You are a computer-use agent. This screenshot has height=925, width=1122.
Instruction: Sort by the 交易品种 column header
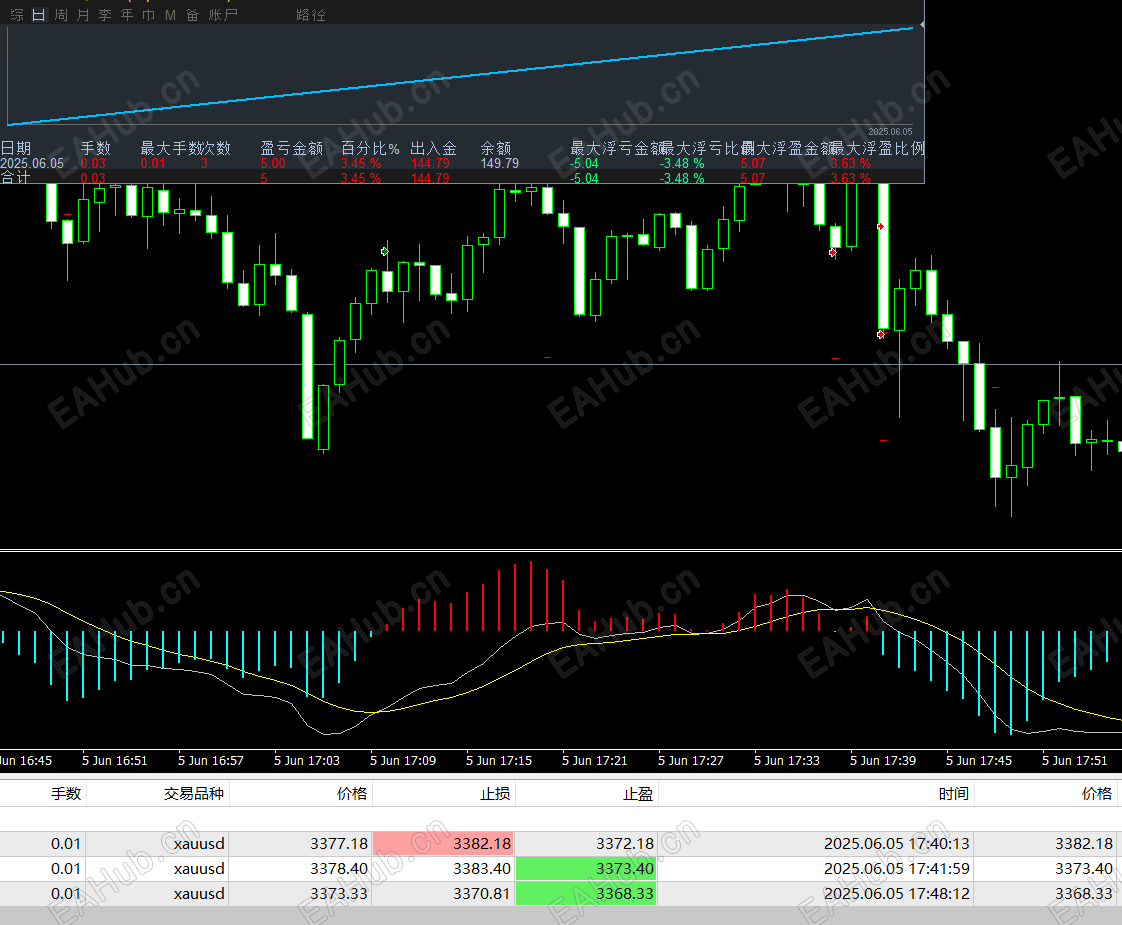pos(193,793)
